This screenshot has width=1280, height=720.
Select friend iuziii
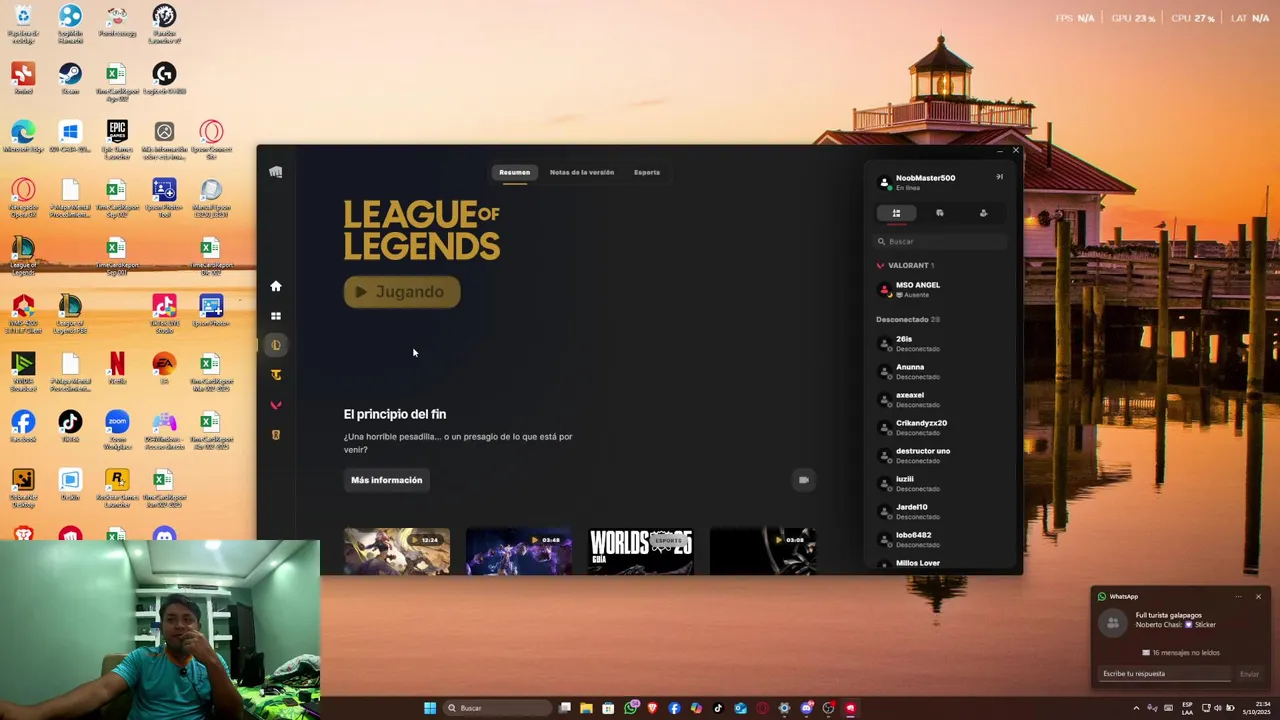click(940, 483)
